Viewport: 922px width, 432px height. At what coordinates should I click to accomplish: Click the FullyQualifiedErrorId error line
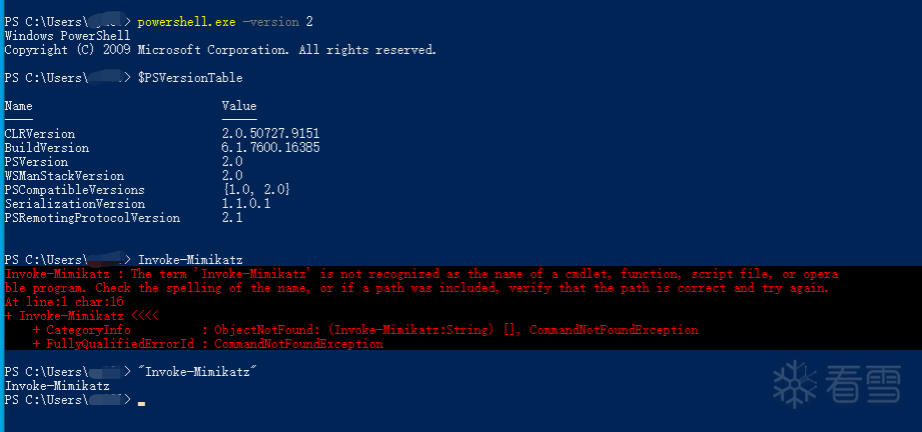coord(208,343)
